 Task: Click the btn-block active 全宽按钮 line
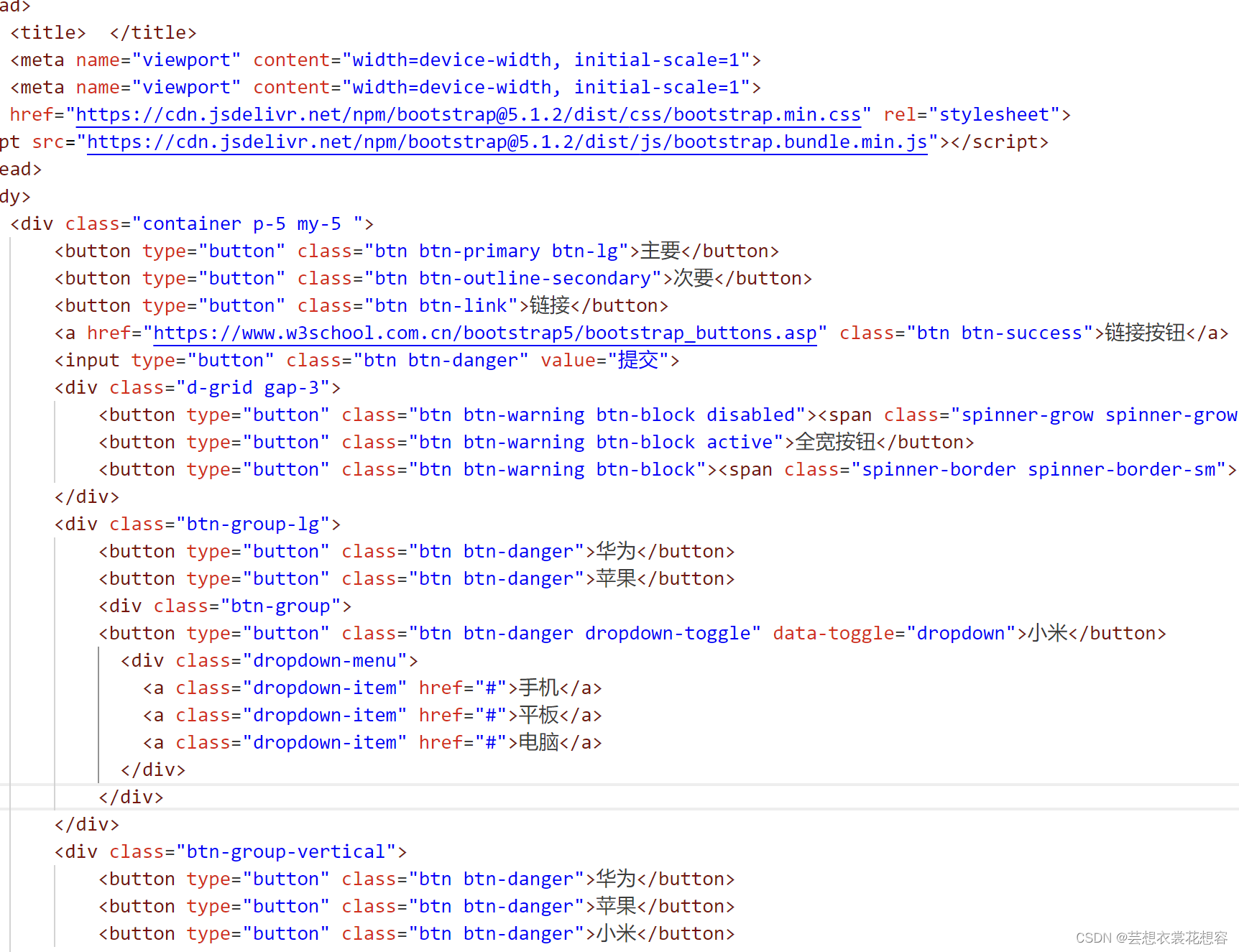click(x=536, y=443)
